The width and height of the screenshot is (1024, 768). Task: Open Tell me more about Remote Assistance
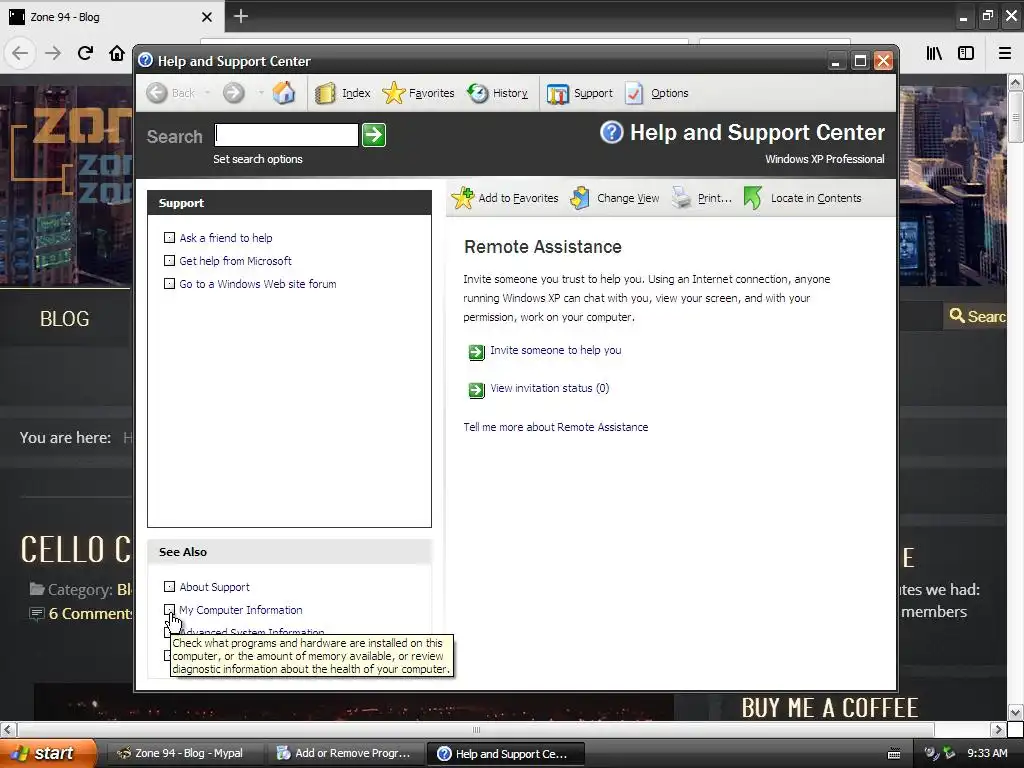tap(556, 427)
